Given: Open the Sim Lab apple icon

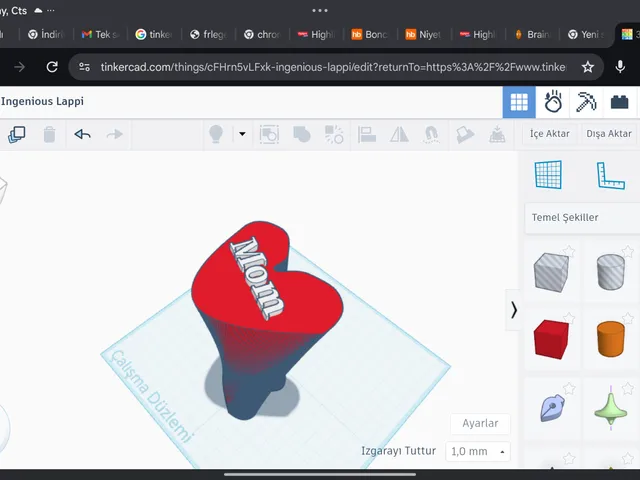Looking at the screenshot, I should pyautogui.click(x=553, y=102).
